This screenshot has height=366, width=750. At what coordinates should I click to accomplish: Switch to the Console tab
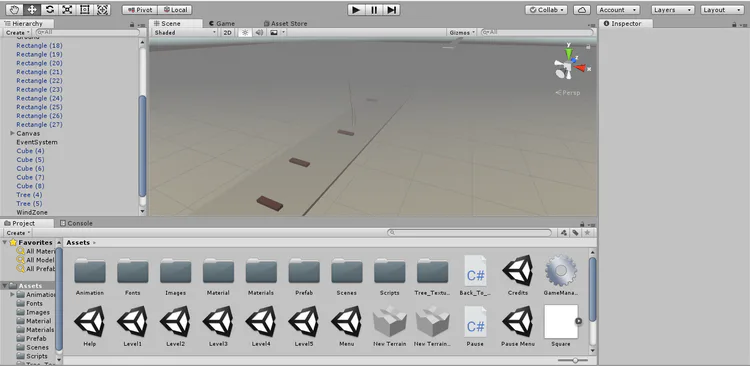76,223
